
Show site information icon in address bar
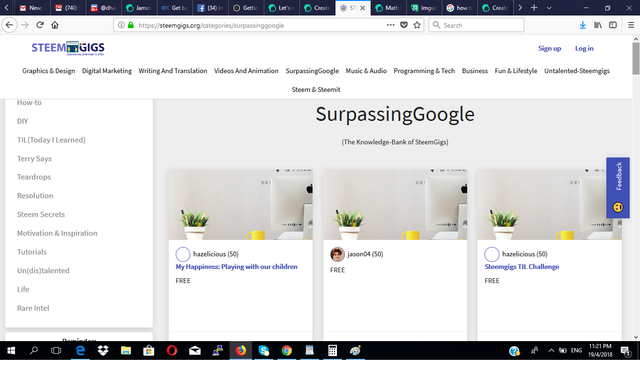(x=121, y=25)
